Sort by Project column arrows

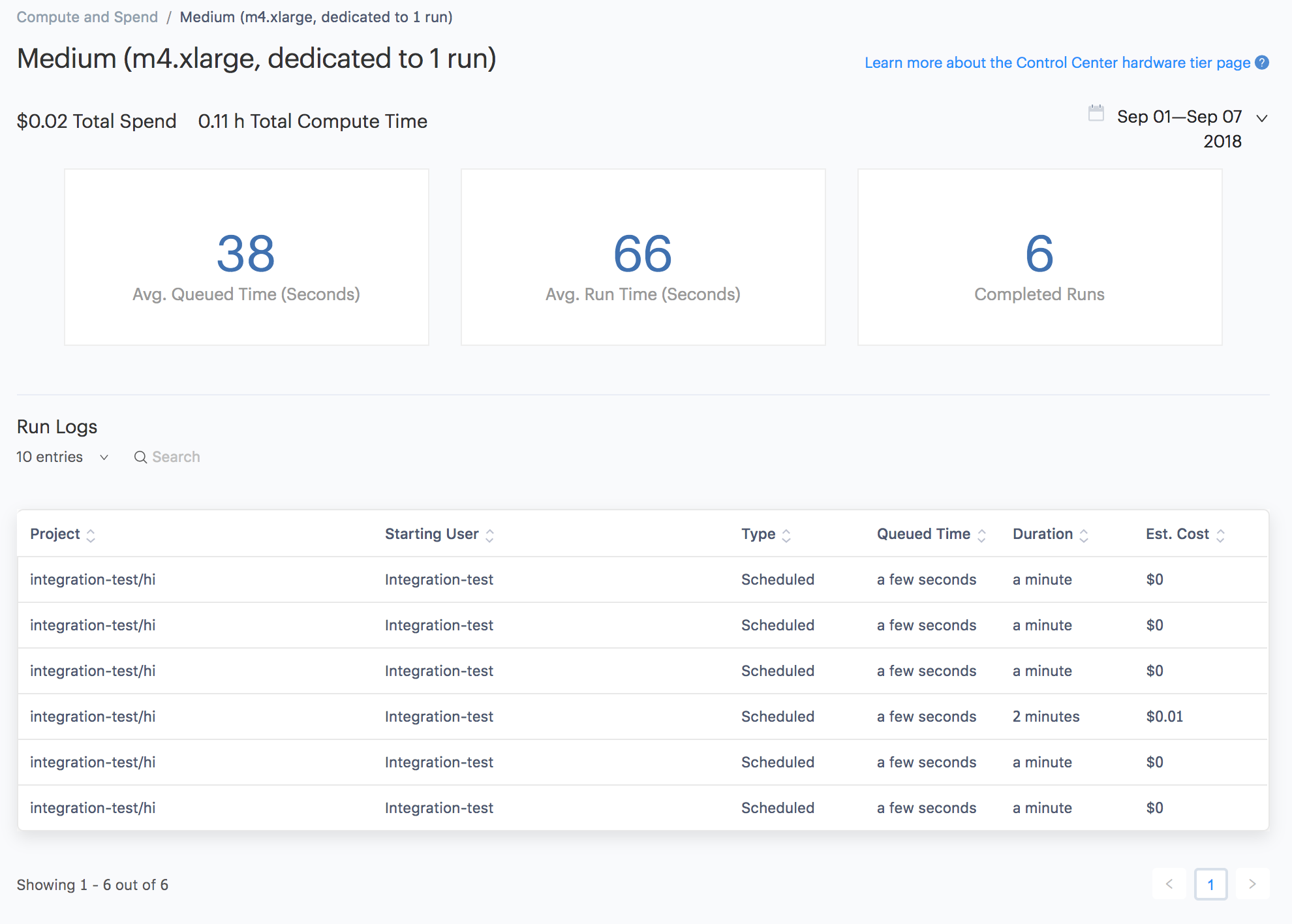pyautogui.click(x=91, y=535)
